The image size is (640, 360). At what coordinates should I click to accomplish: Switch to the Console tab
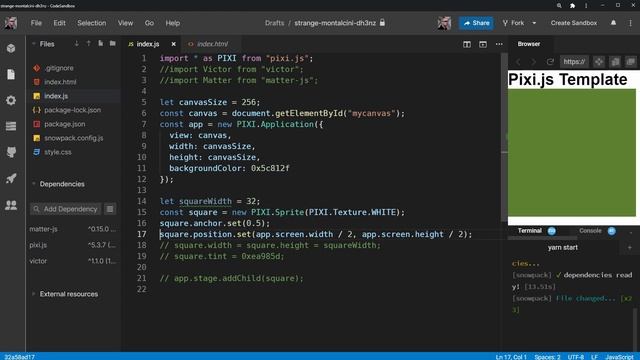coord(597,231)
